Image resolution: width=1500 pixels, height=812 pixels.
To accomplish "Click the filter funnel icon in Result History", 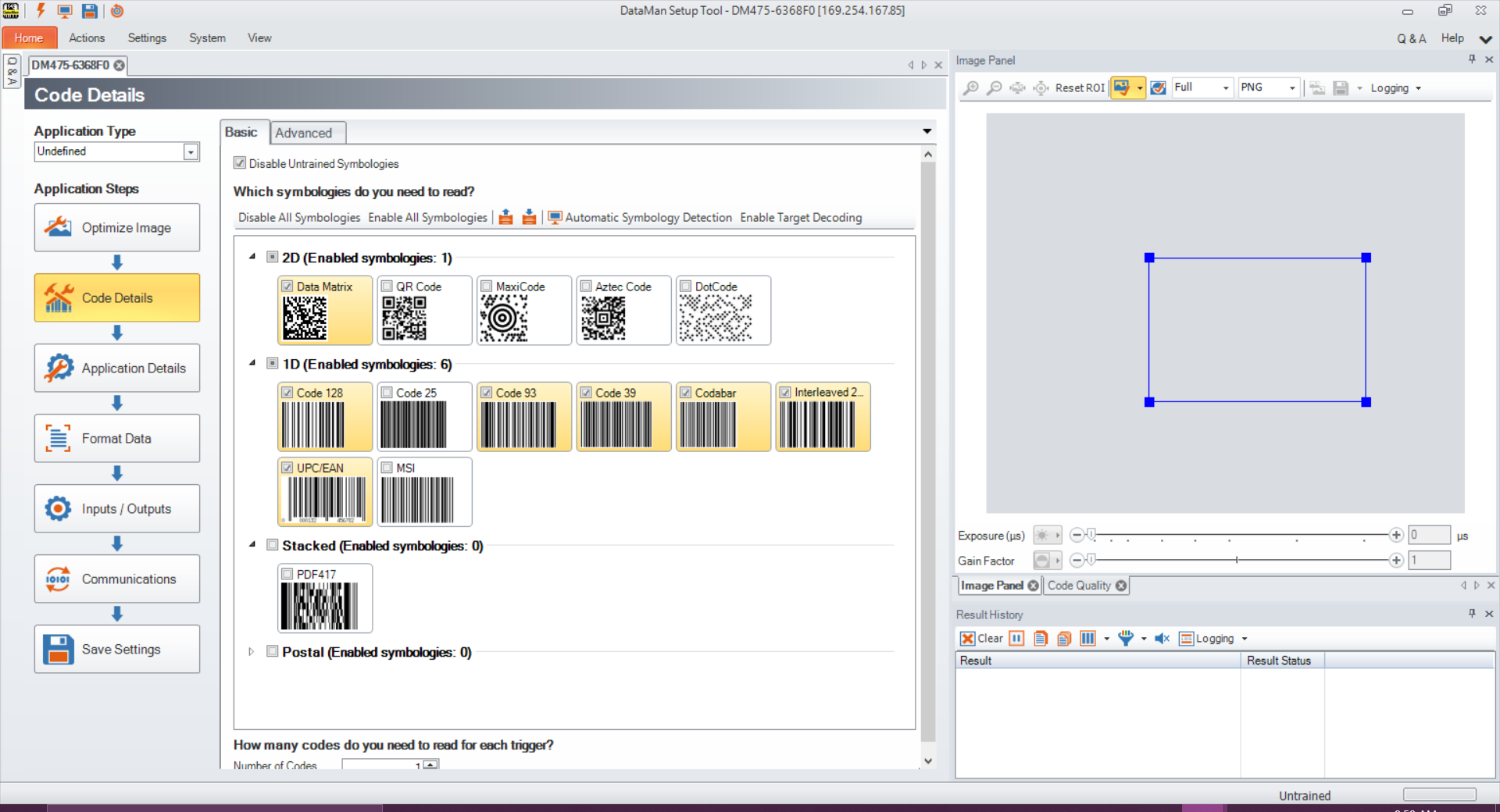I will [x=1125, y=639].
